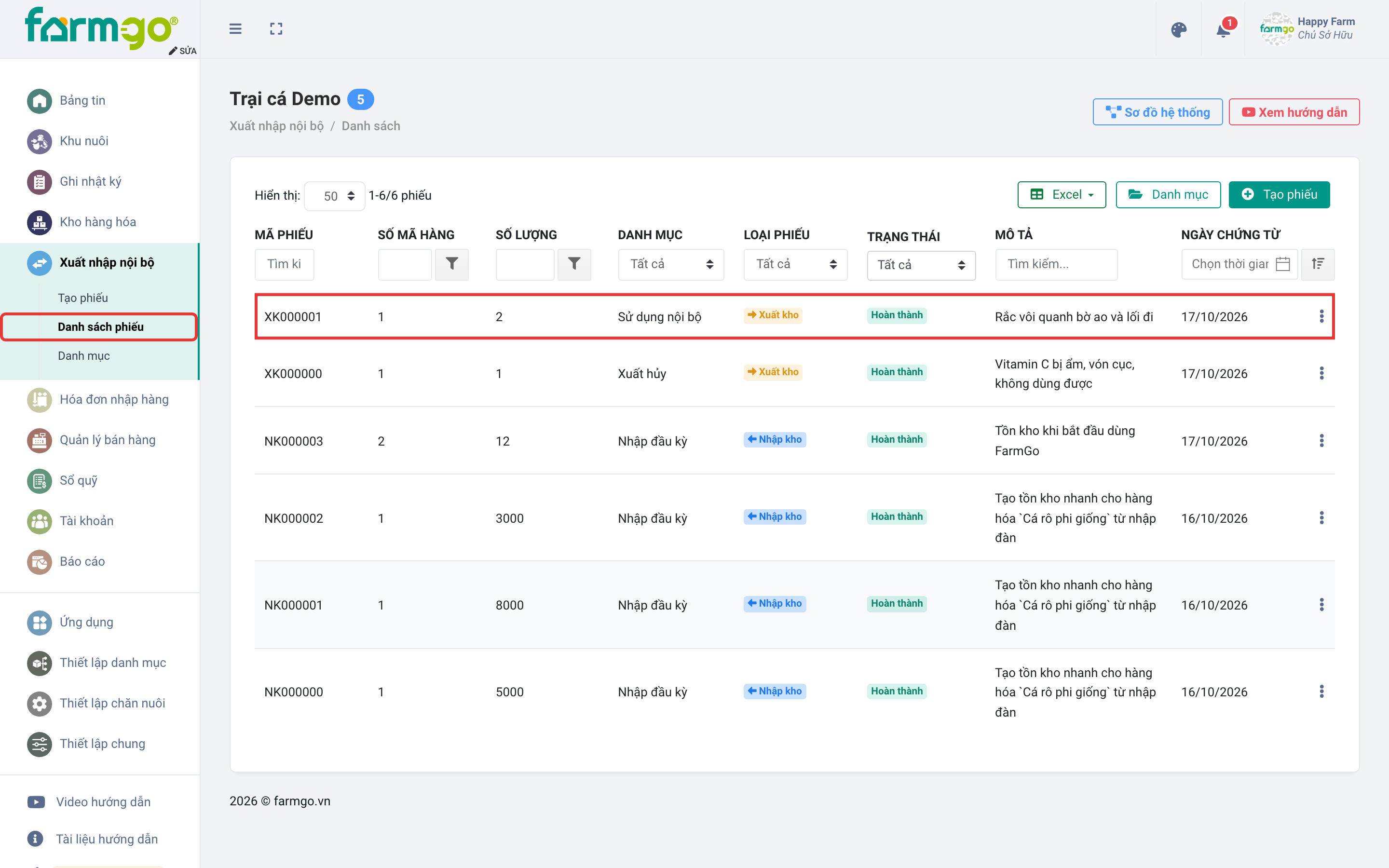The height and width of the screenshot is (868, 1389).
Task: Select Tạo phiếu in the sidebar submenu
Action: [82, 298]
